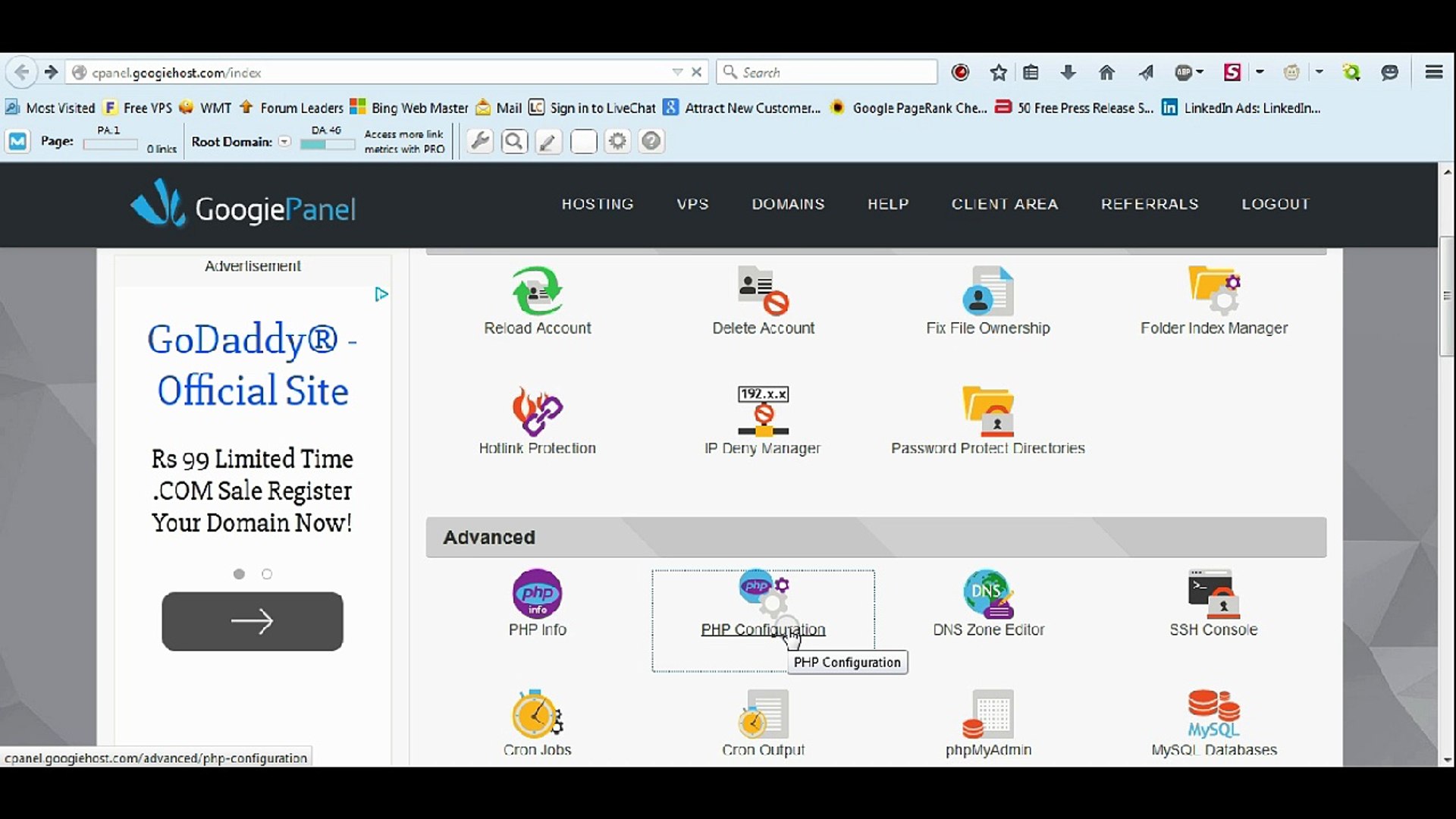Click the MozBar highlighter pencil icon

coord(548,141)
